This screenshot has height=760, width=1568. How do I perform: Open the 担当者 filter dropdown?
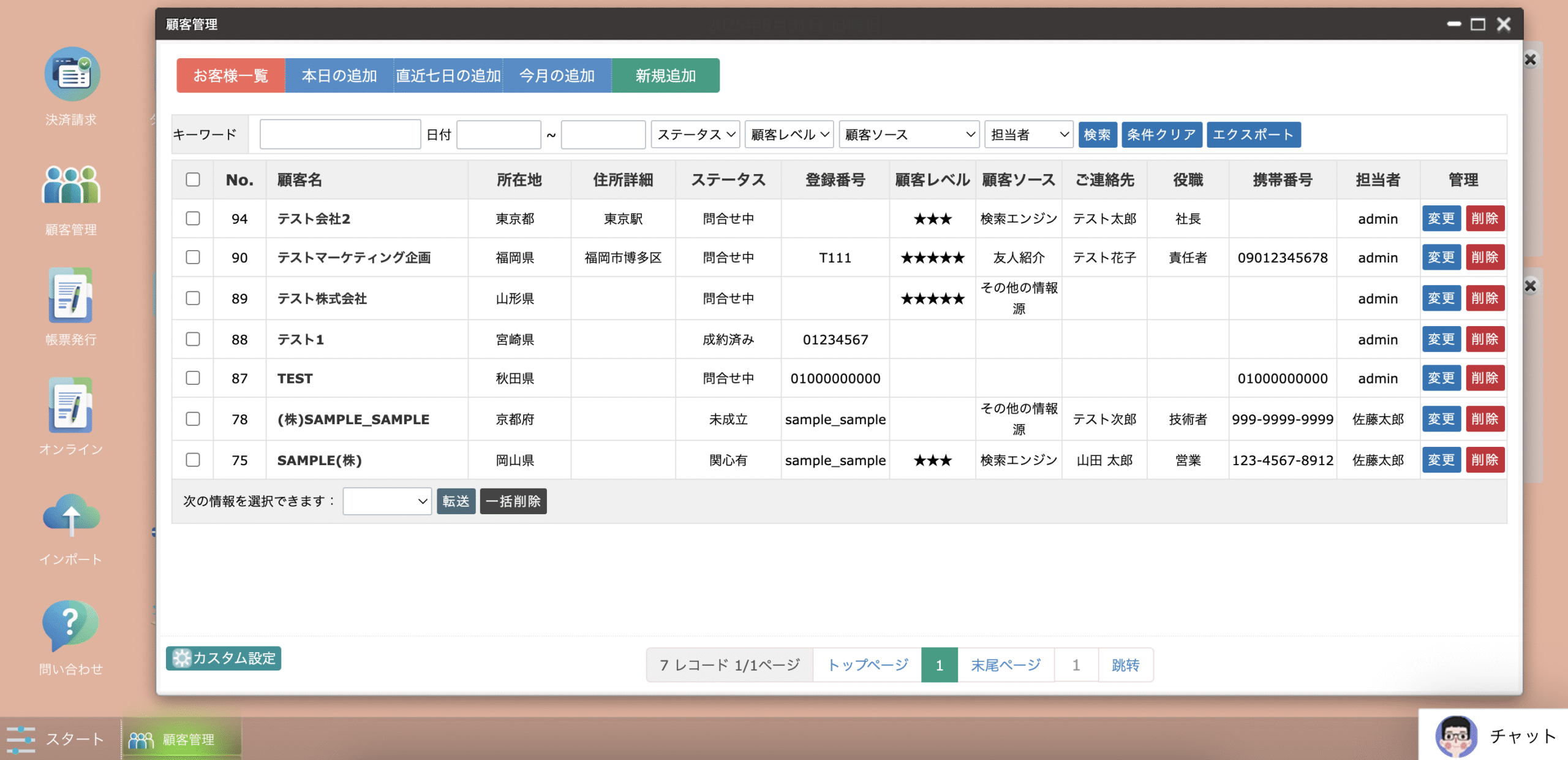coord(1028,134)
